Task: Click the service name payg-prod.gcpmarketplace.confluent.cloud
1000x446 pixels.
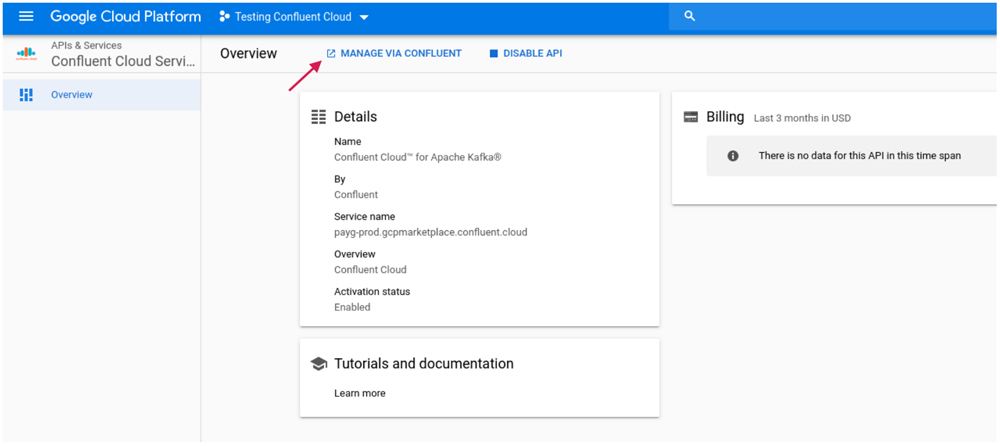Action: point(430,232)
